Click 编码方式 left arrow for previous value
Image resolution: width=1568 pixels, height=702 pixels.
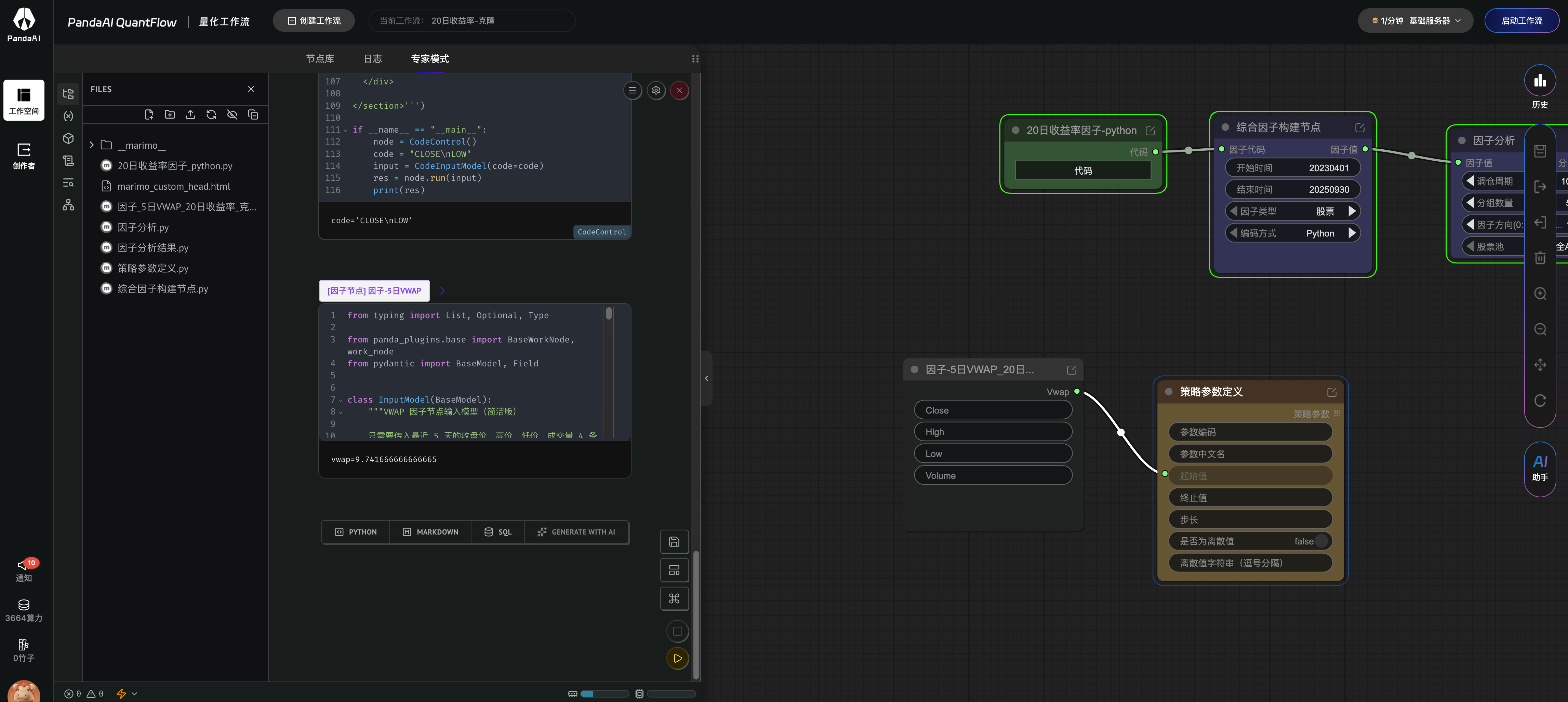pos(1233,233)
